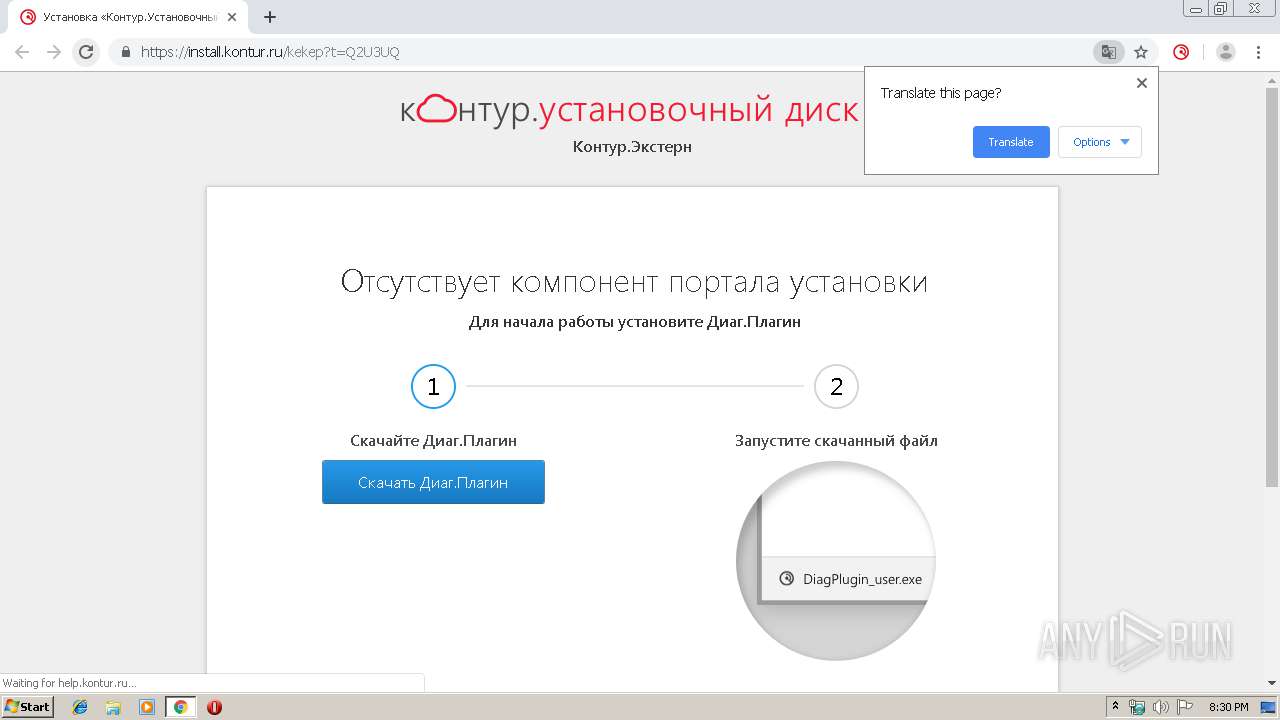Reload the current page
Viewport: 1280px width, 720px height.
(86, 52)
